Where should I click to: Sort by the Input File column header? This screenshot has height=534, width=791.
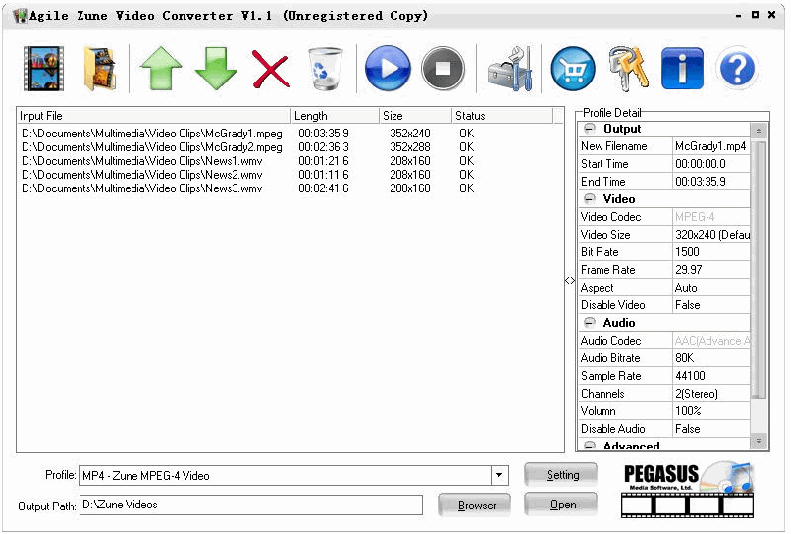[154, 116]
